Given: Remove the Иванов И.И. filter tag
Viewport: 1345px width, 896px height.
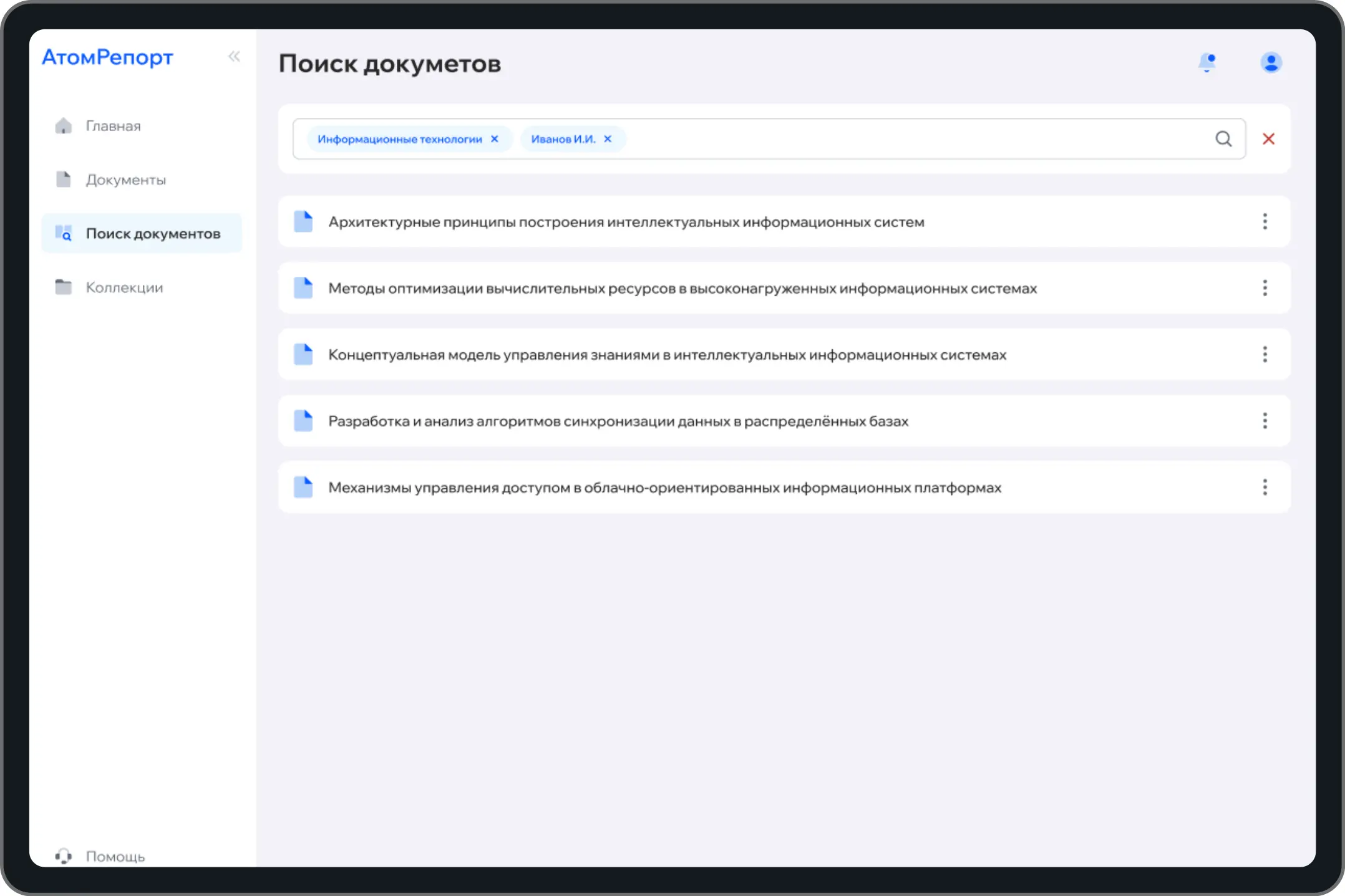Looking at the screenshot, I should pos(608,139).
